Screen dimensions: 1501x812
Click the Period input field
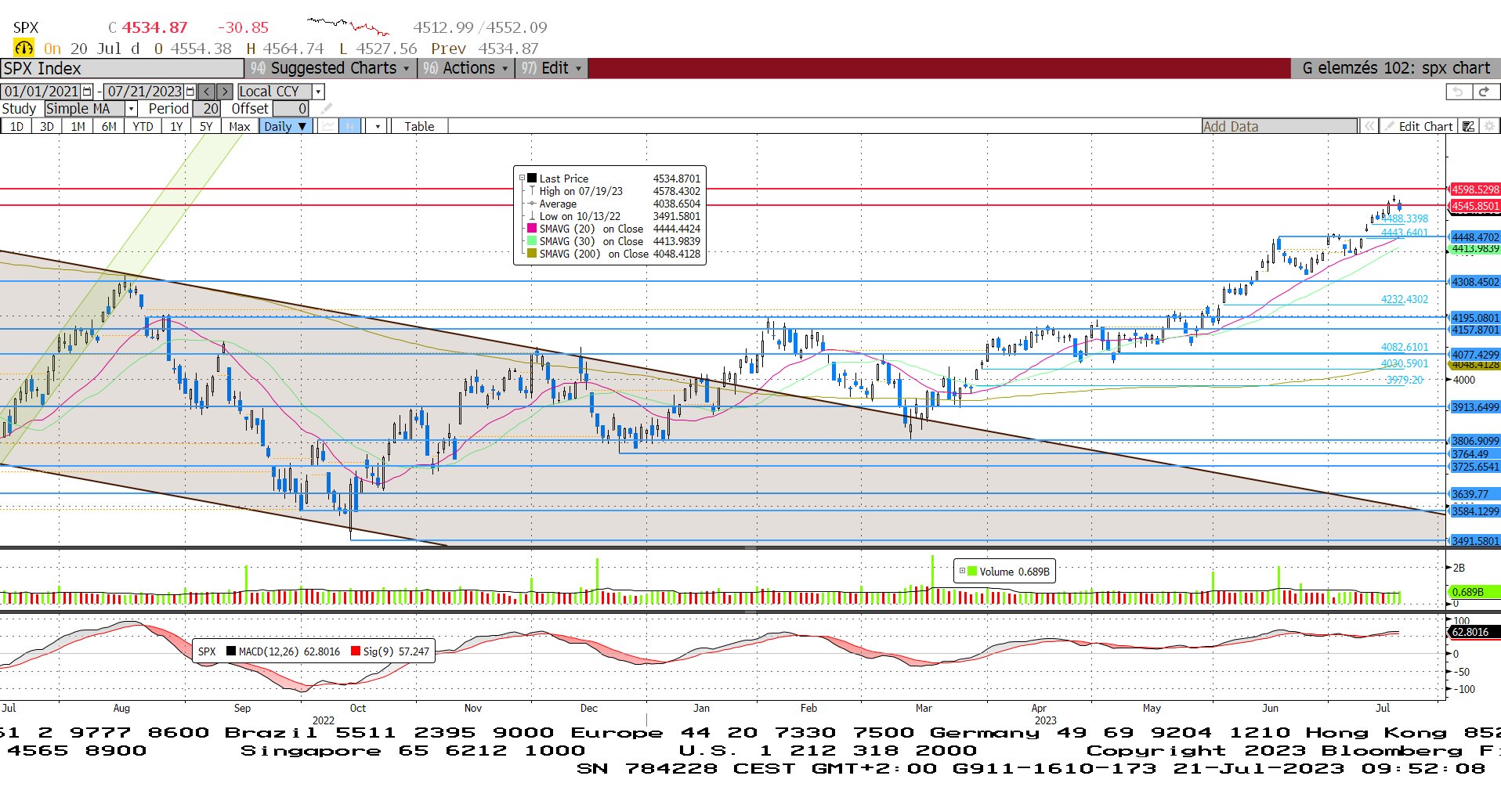tap(208, 109)
